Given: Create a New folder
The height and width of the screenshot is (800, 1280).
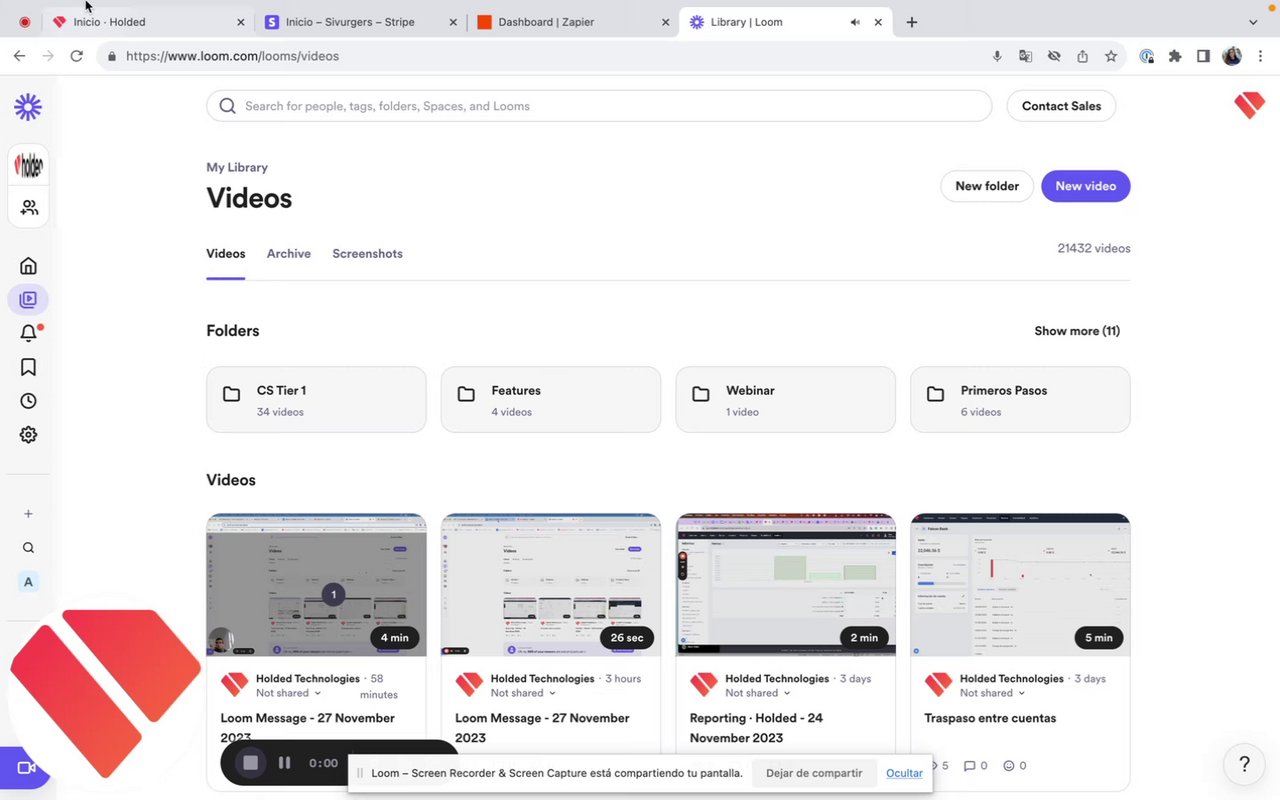Looking at the screenshot, I should [987, 186].
